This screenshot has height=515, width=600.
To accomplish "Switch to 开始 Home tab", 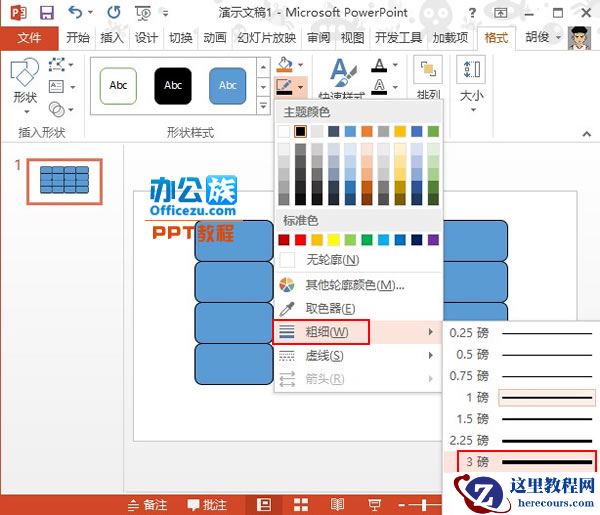I will (x=78, y=38).
